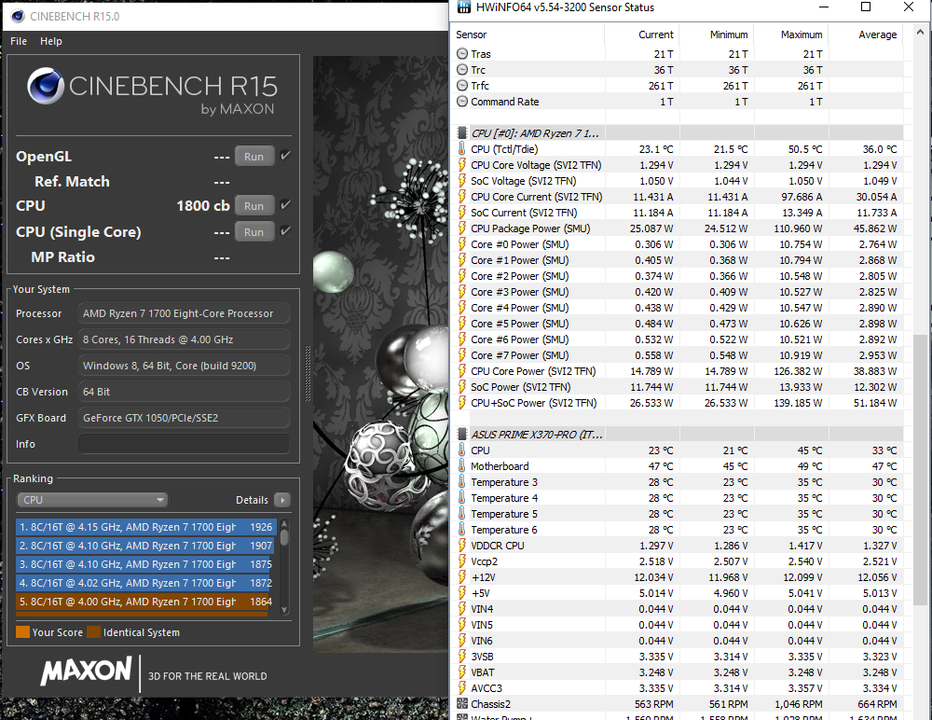Click the lightning icon for Core #7 Power
Image resolution: width=932 pixels, height=720 pixels.
click(x=462, y=355)
